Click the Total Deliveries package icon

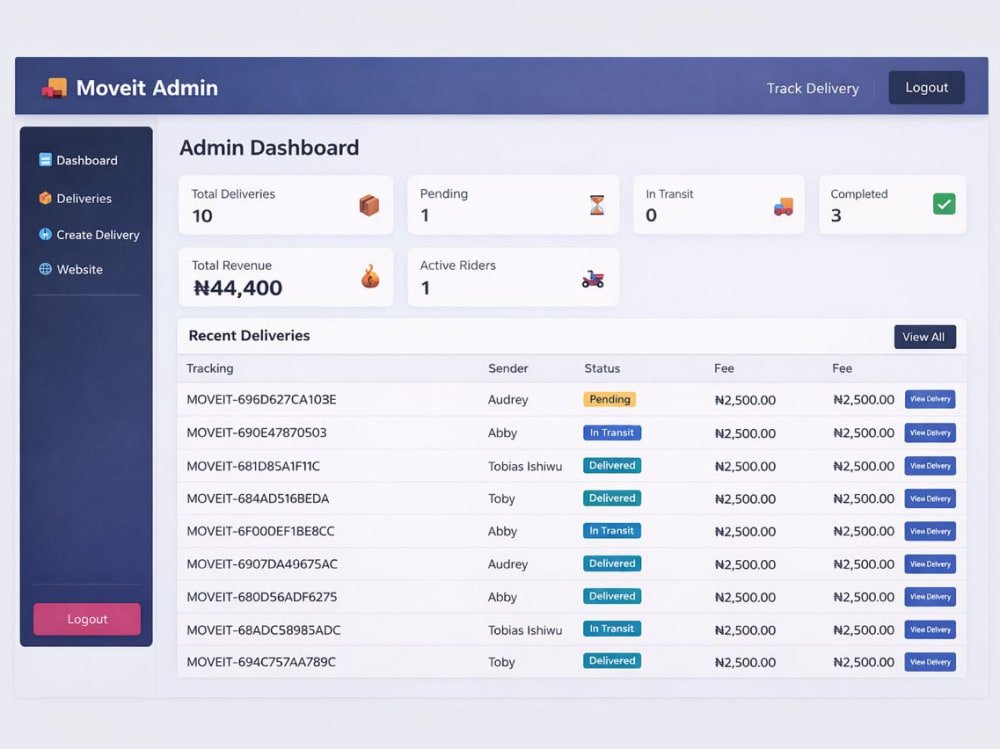point(369,205)
